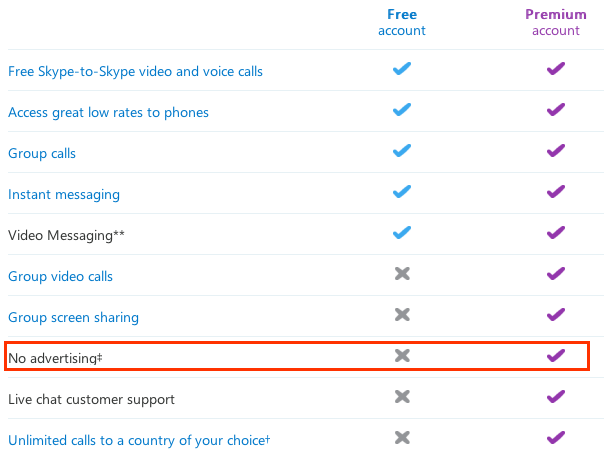Select the Premium account column header
Image resolution: width=604 pixels, height=456 pixels.
556,22
